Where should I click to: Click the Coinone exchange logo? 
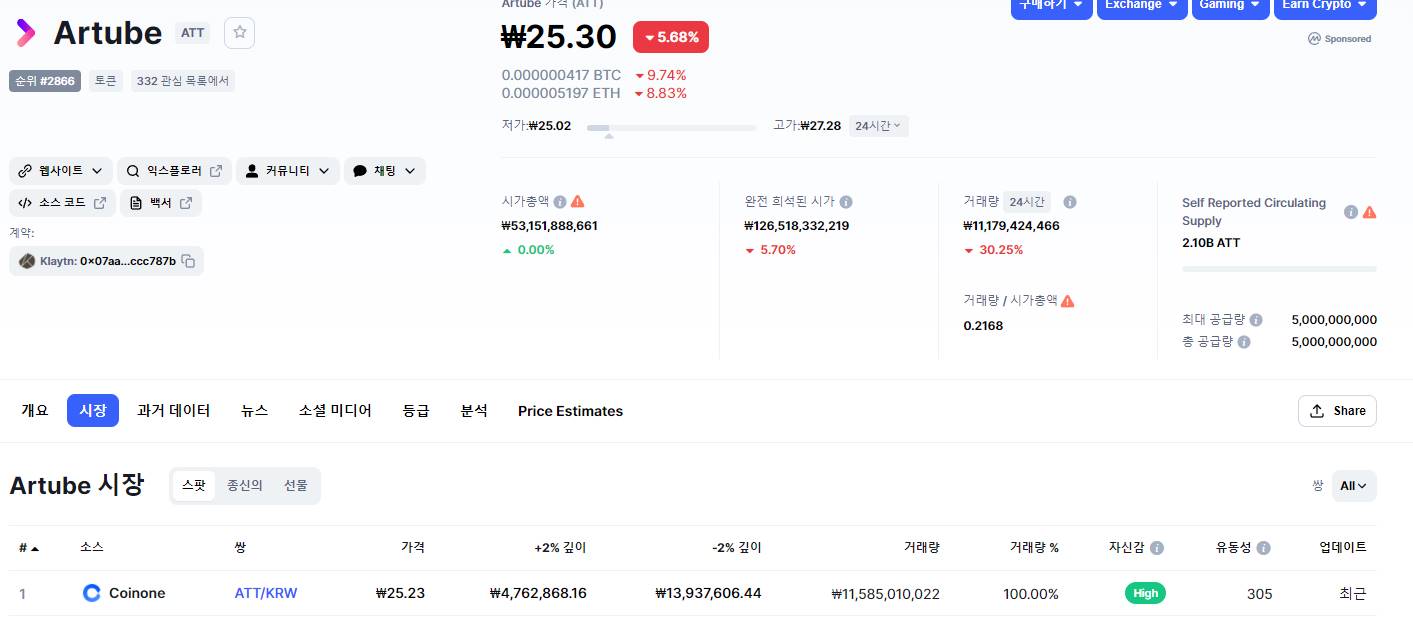(x=92, y=593)
